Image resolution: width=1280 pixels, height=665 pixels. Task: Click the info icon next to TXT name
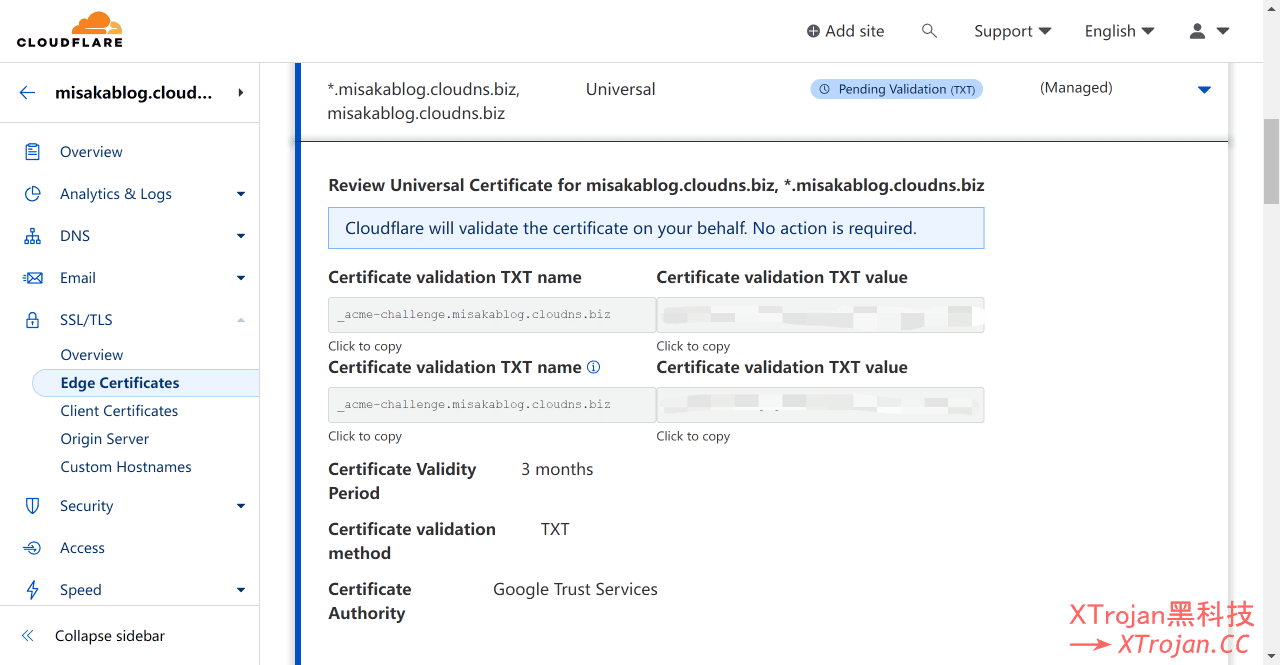coord(593,367)
